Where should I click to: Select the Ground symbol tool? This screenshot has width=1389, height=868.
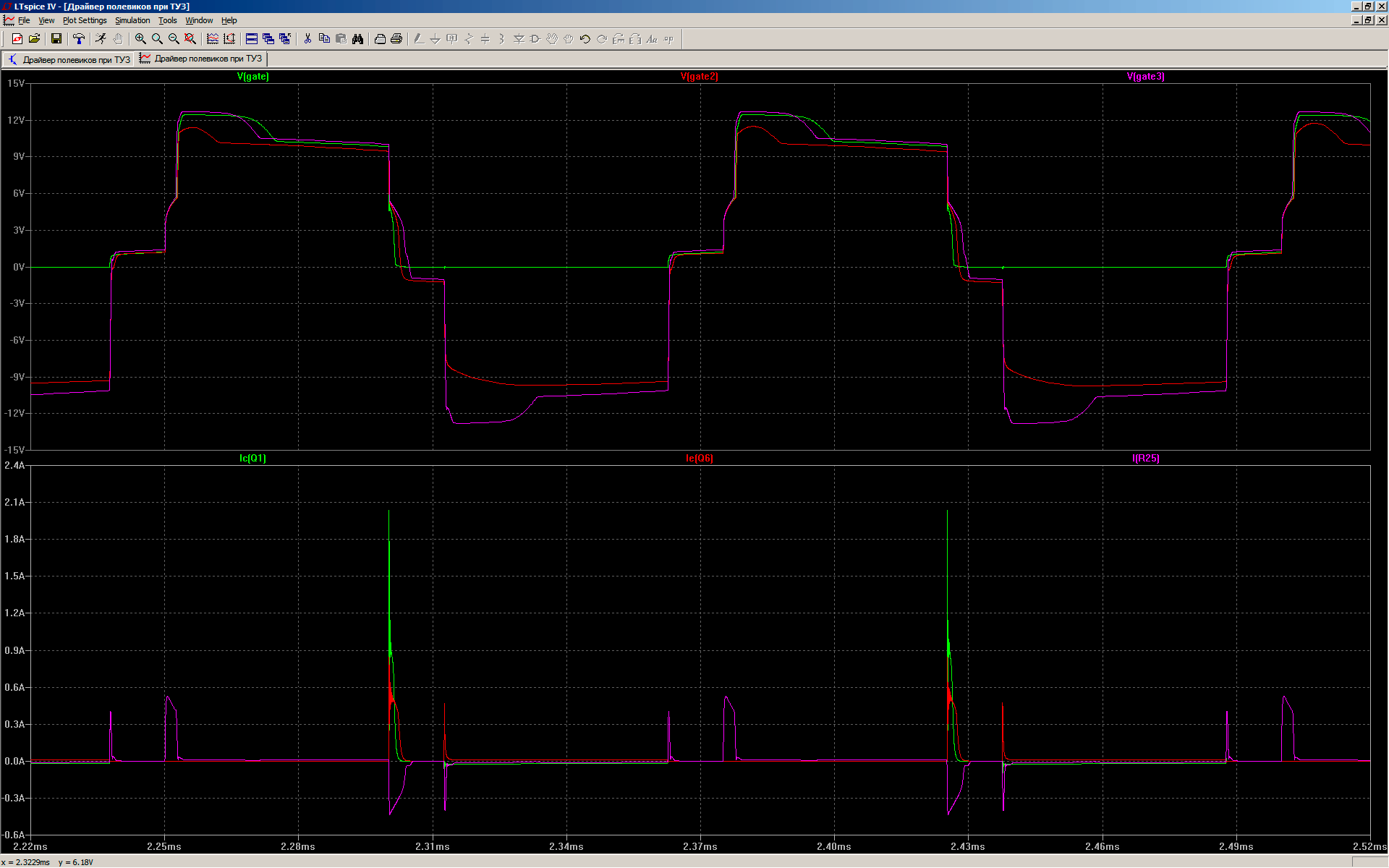tap(436, 39)
